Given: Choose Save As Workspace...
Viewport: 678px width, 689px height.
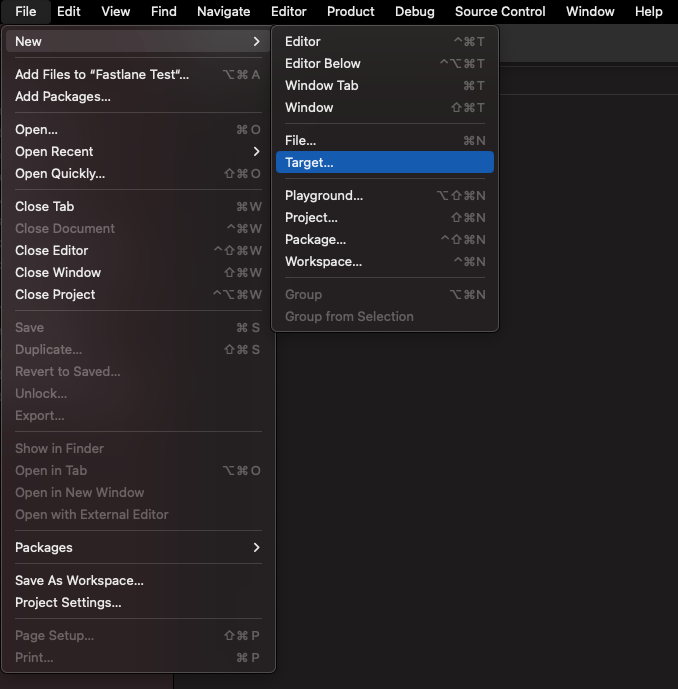Looking at the screenshot, I should pyautogui.click(x=80, y=581).
